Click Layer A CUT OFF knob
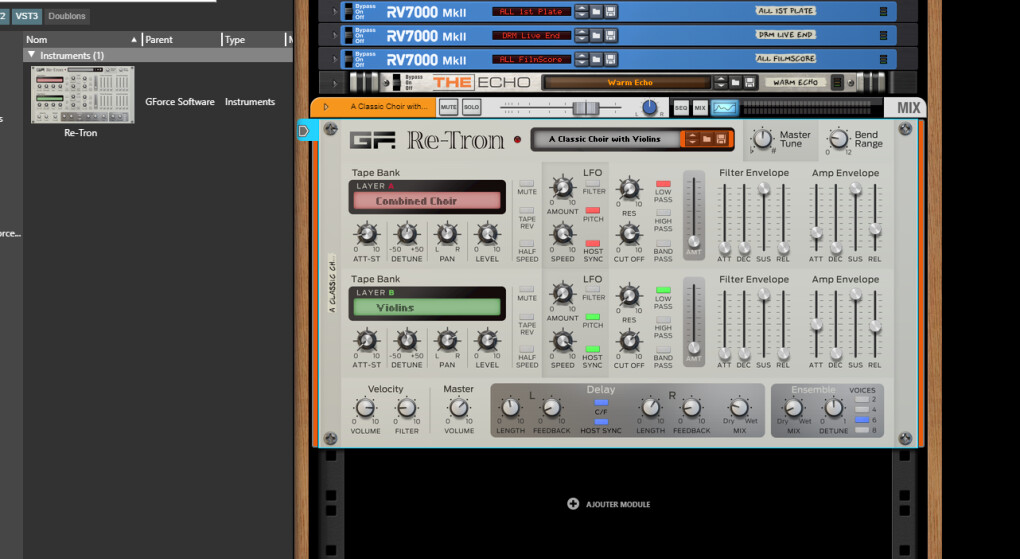 coord(629,234)
